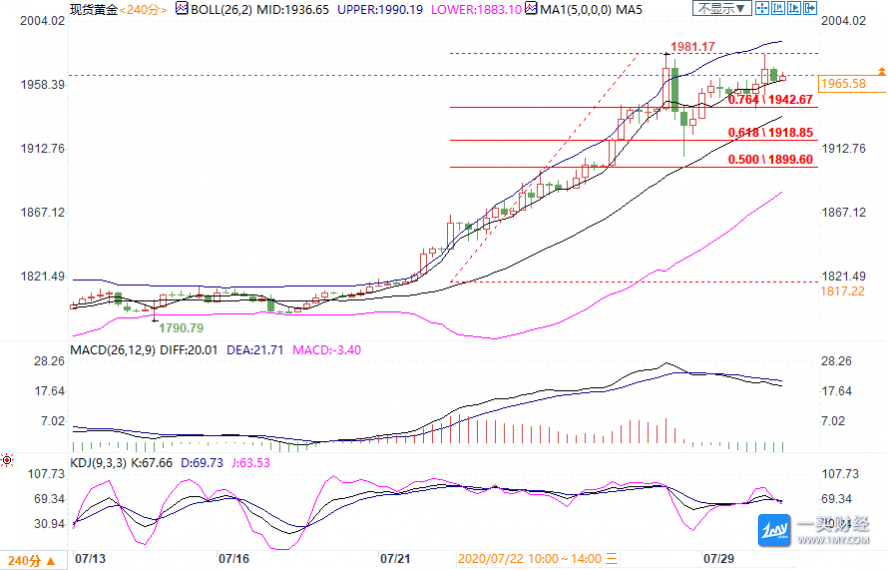The width and height of the screenshot is (888, 570).
Task: Click the MACD:-3.40 value
Action: tap(327, 350)
